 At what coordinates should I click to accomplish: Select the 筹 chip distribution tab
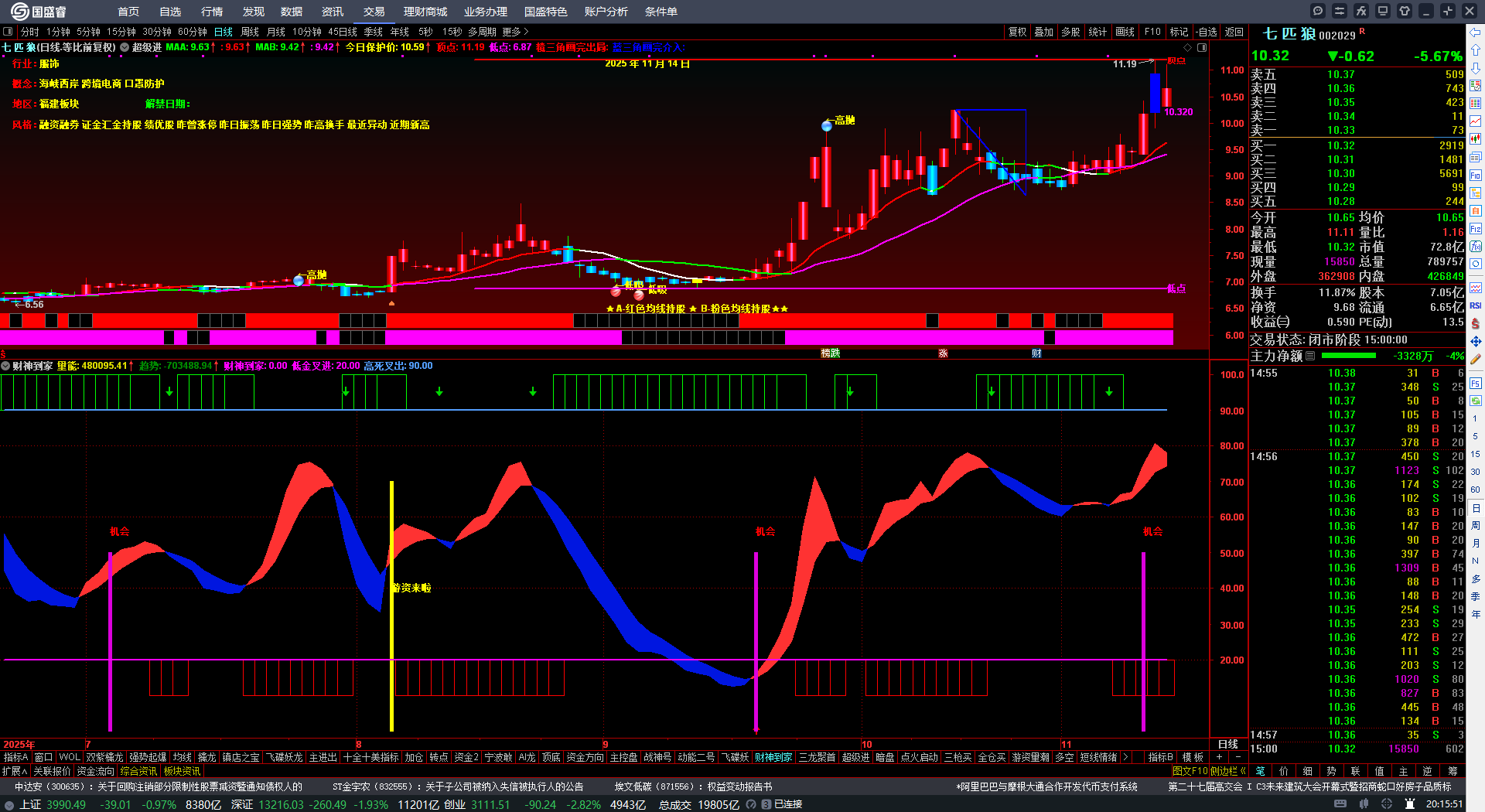(x=1453, y=771)
